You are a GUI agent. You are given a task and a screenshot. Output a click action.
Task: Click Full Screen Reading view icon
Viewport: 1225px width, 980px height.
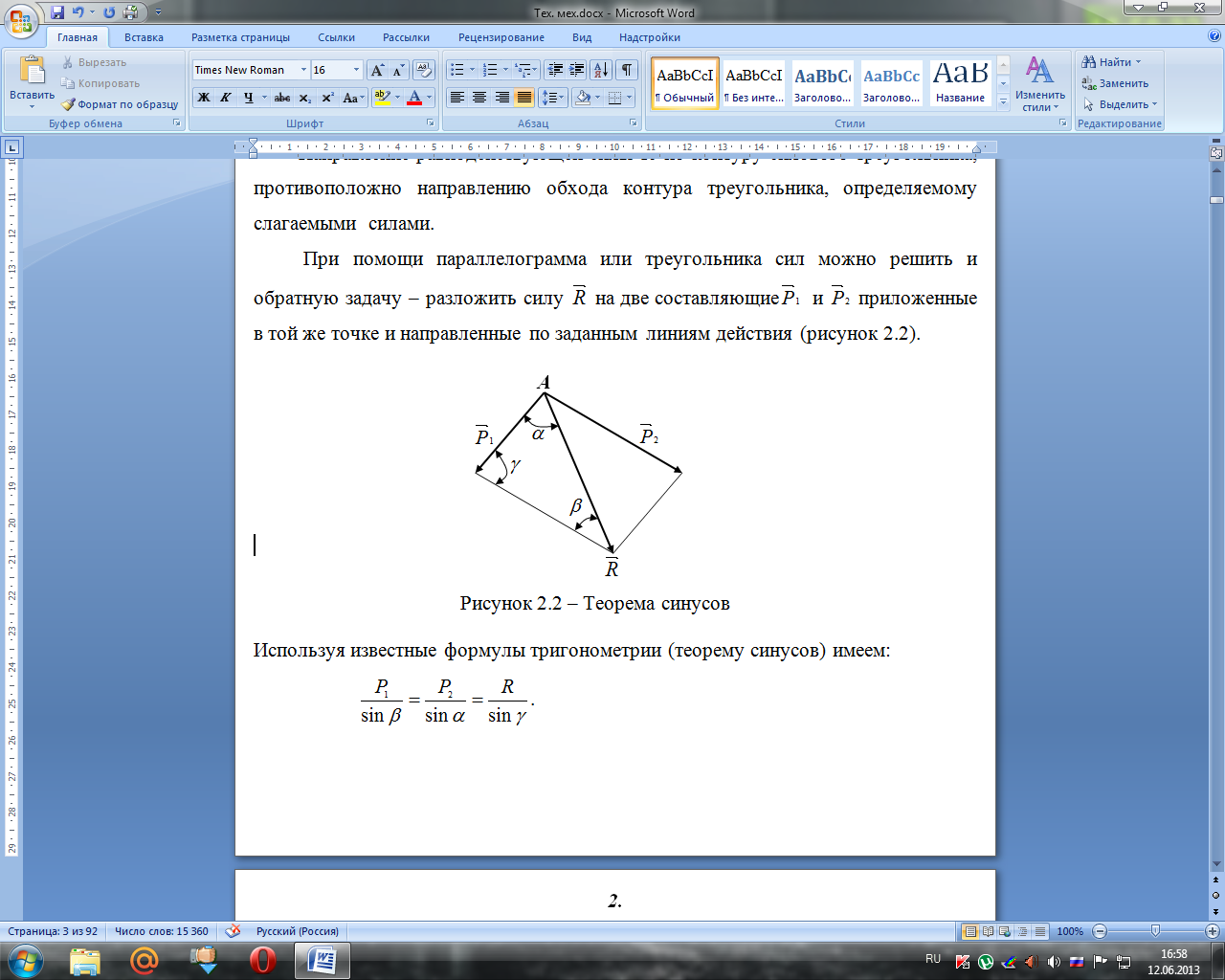pyautogui.click(x=988, y=931)
